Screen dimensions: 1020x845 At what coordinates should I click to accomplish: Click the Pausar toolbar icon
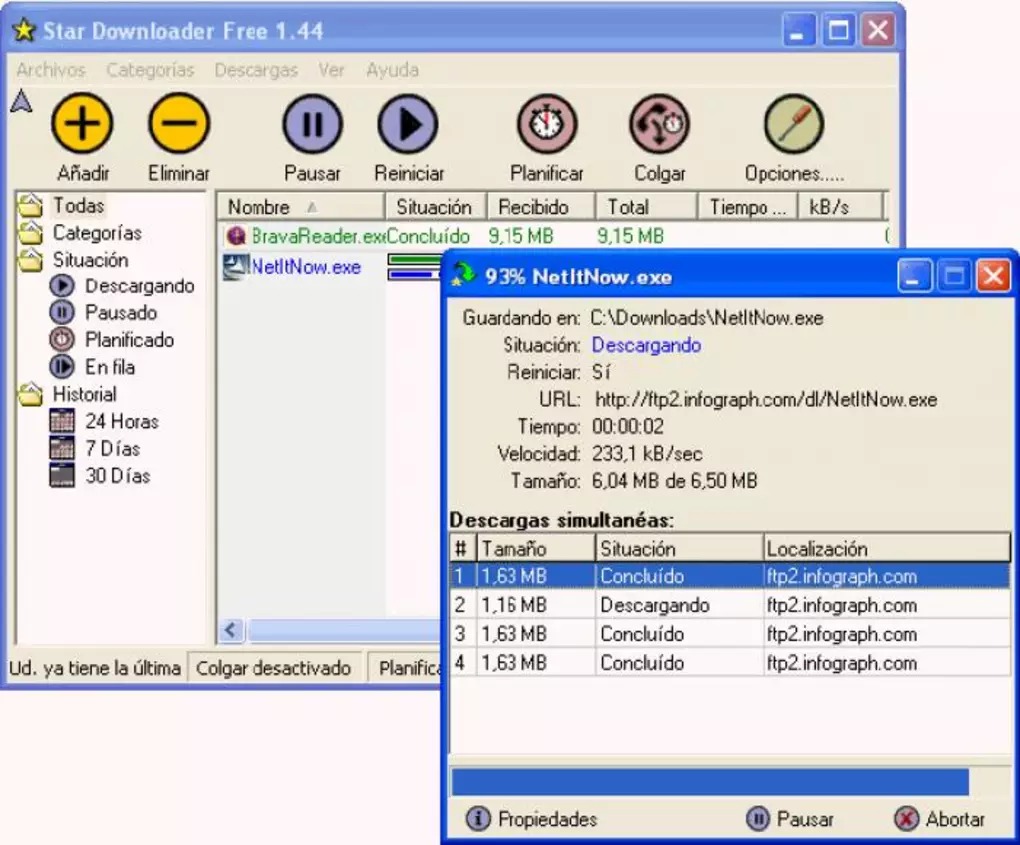coord(312,124)
